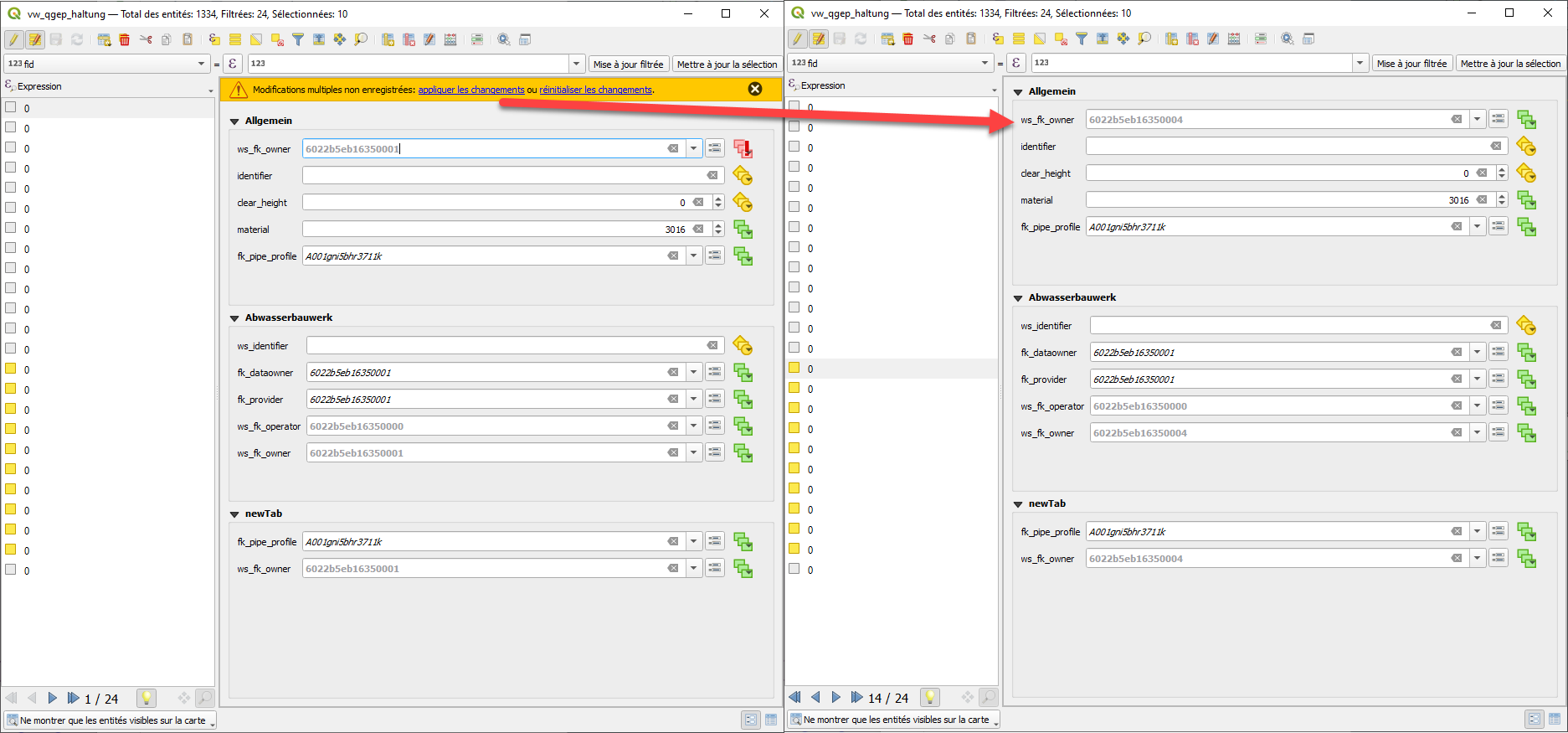Zoom map to selected rows, left window
Viewport: 1568px width, 733px height.
[x=361, y=39]
